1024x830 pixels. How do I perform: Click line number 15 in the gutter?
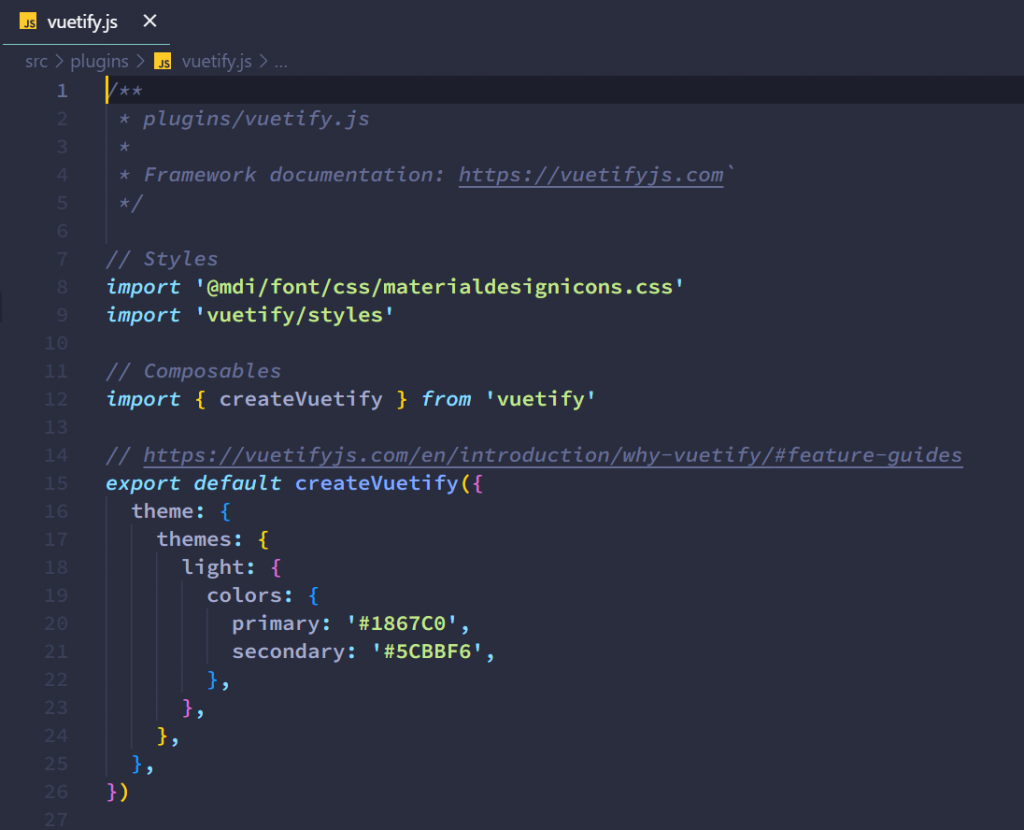point(56,483)
